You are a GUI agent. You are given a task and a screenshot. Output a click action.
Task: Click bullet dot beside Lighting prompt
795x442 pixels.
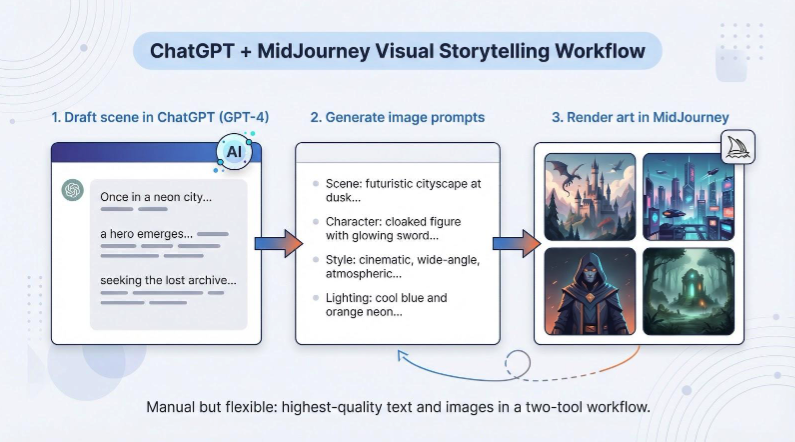pyautogui.click(x=316, y=298)
